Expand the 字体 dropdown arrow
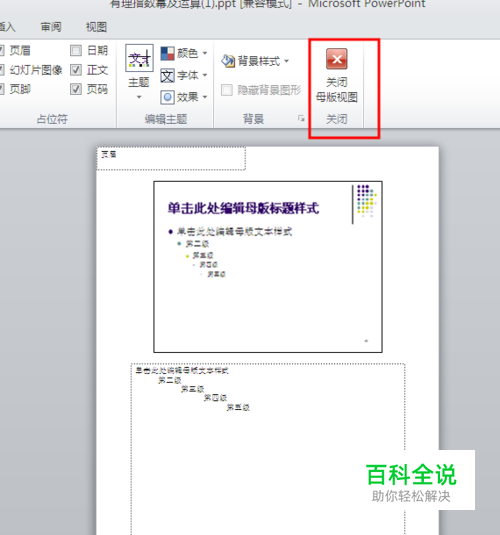Image resolution: width=500 pixels, height=535 pixels. (205, 75)
